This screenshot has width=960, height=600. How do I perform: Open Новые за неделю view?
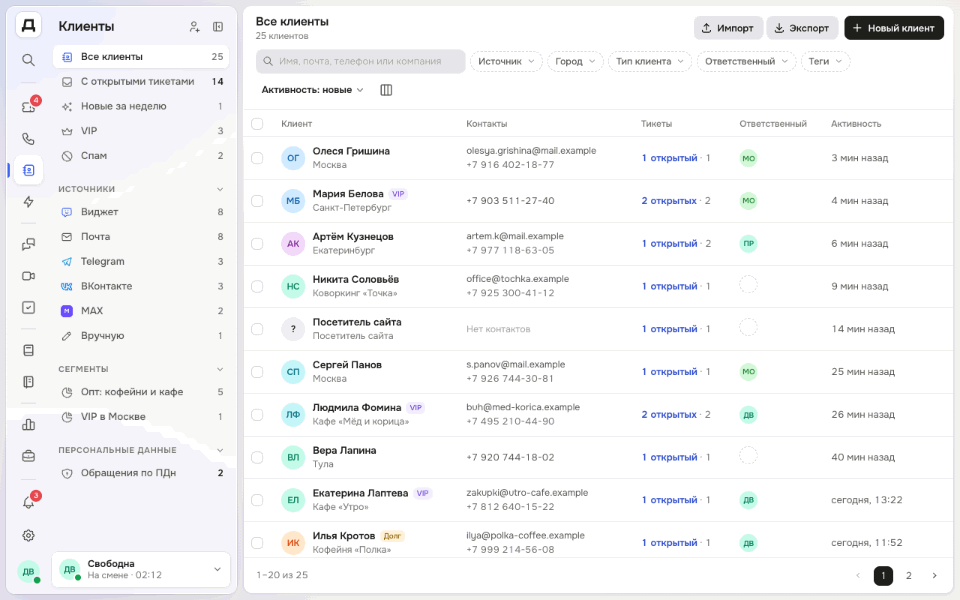pos(141,107)
